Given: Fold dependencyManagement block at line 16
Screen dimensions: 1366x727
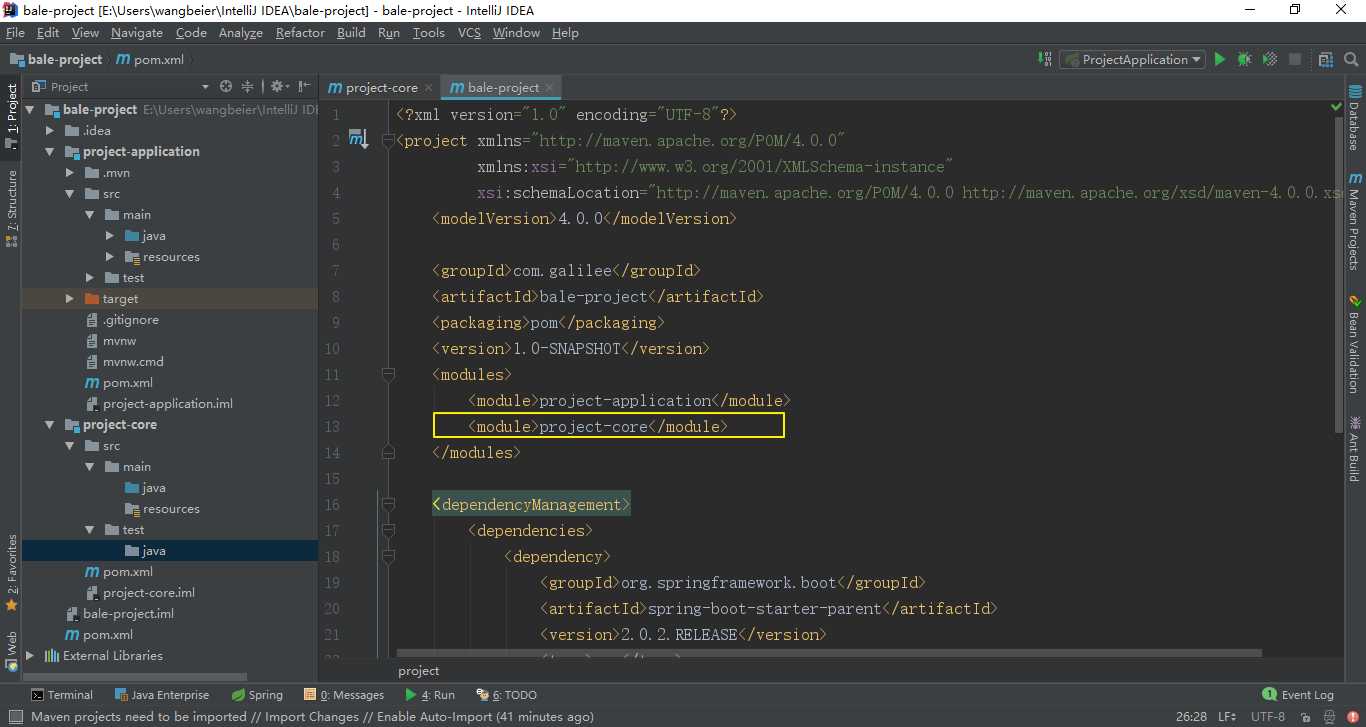Looking at the screenshot, I should click(388, 505).
